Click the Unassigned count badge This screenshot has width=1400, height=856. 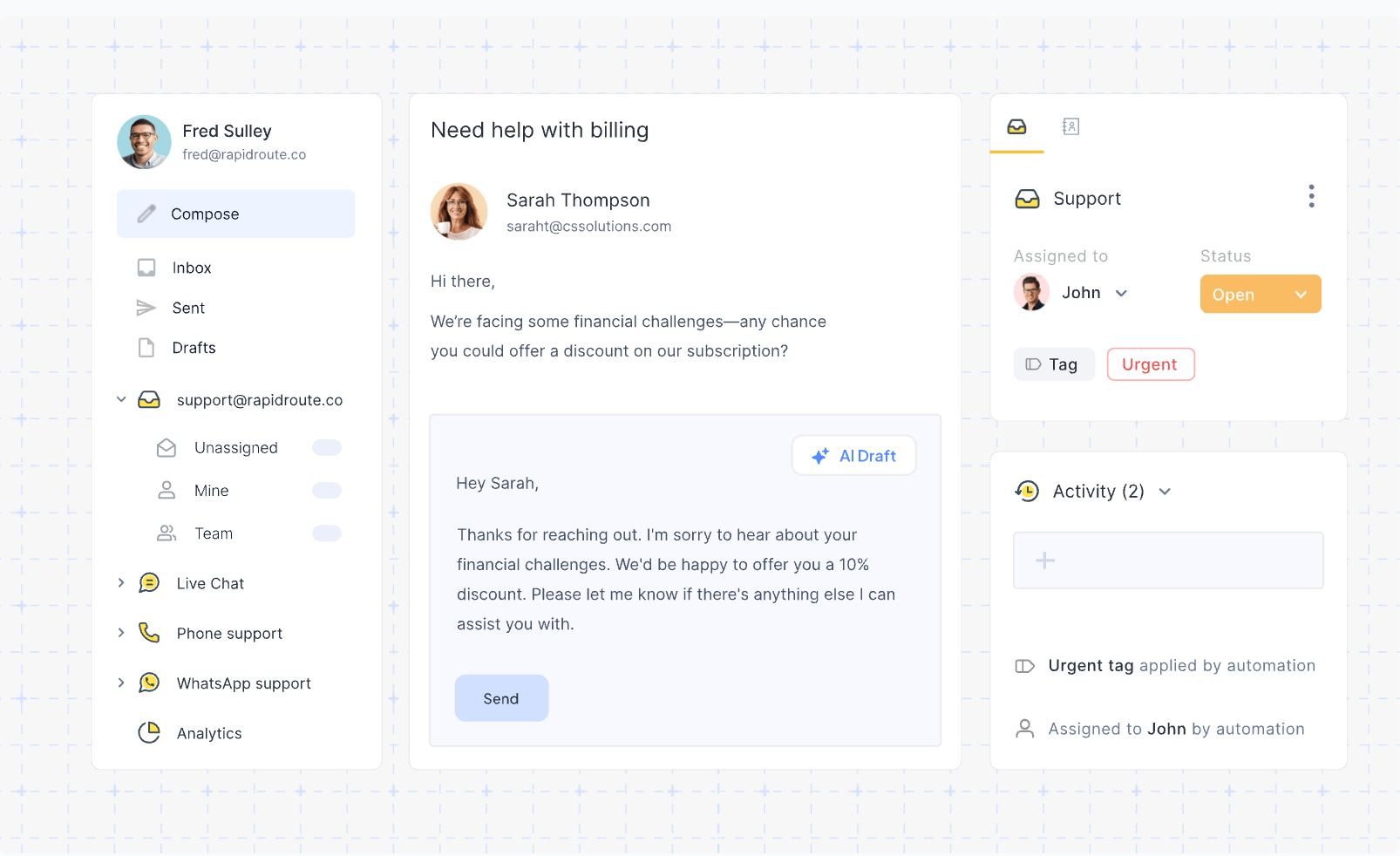pos(327,448)
